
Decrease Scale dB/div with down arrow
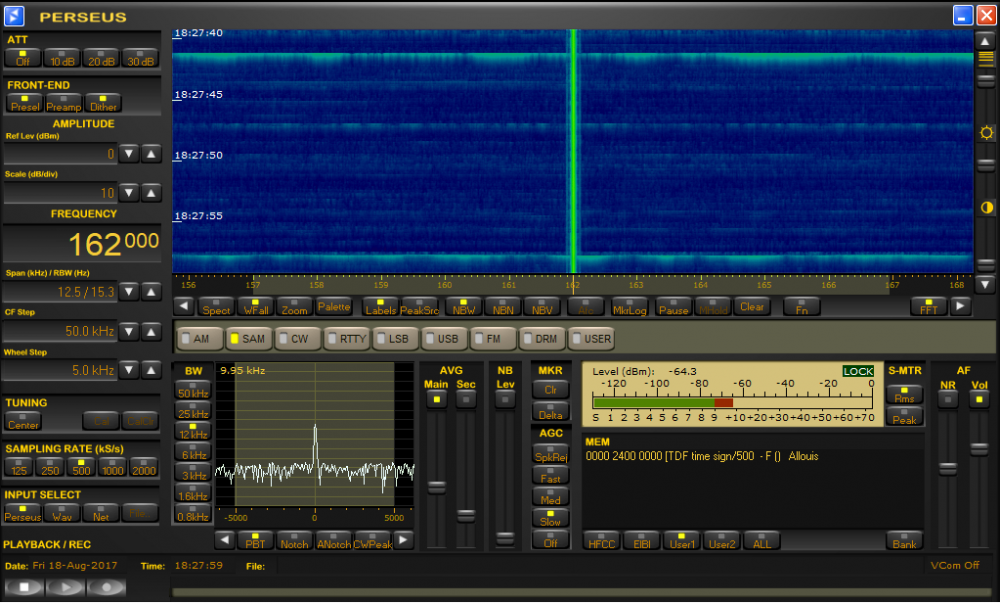[x=129, y=193]
